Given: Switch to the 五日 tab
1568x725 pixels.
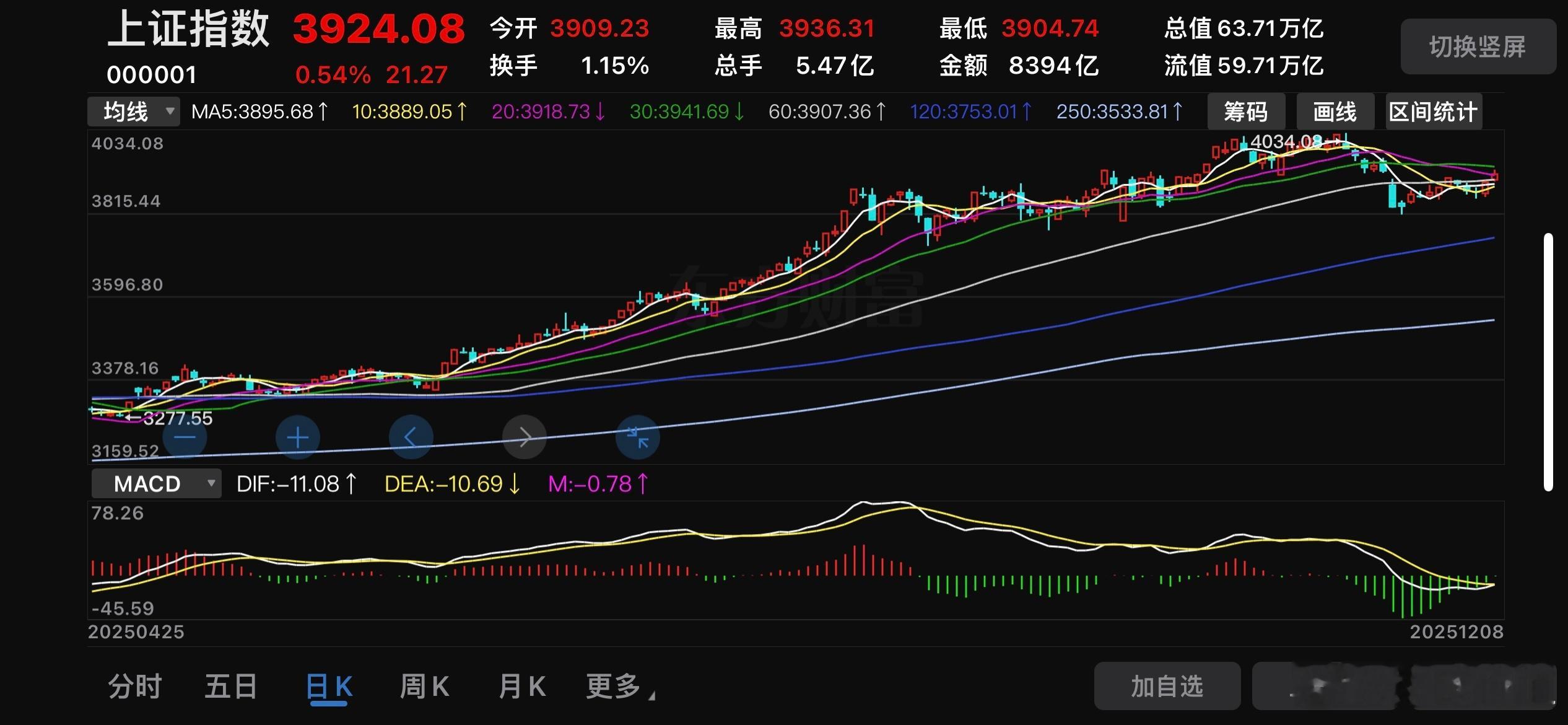Looking at the screenshot, I should [231, 687].
